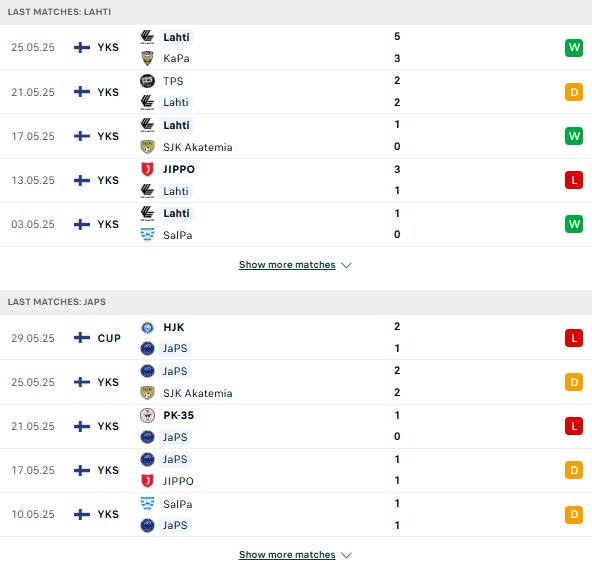Screen dimensions: 592x572
Task: Click the HJK club logo
Action: coord(147,327)
